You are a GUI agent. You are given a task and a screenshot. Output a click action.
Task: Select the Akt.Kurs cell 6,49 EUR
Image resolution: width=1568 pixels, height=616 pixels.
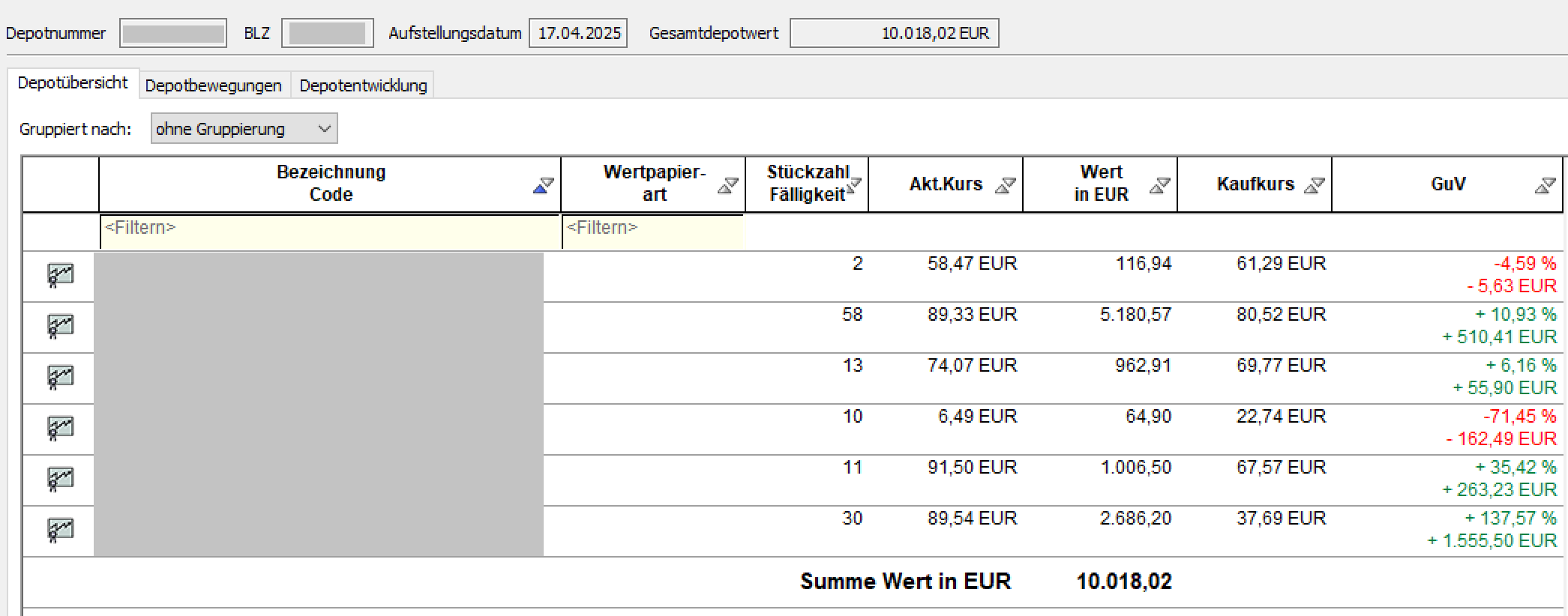click(x=977, y=417)
